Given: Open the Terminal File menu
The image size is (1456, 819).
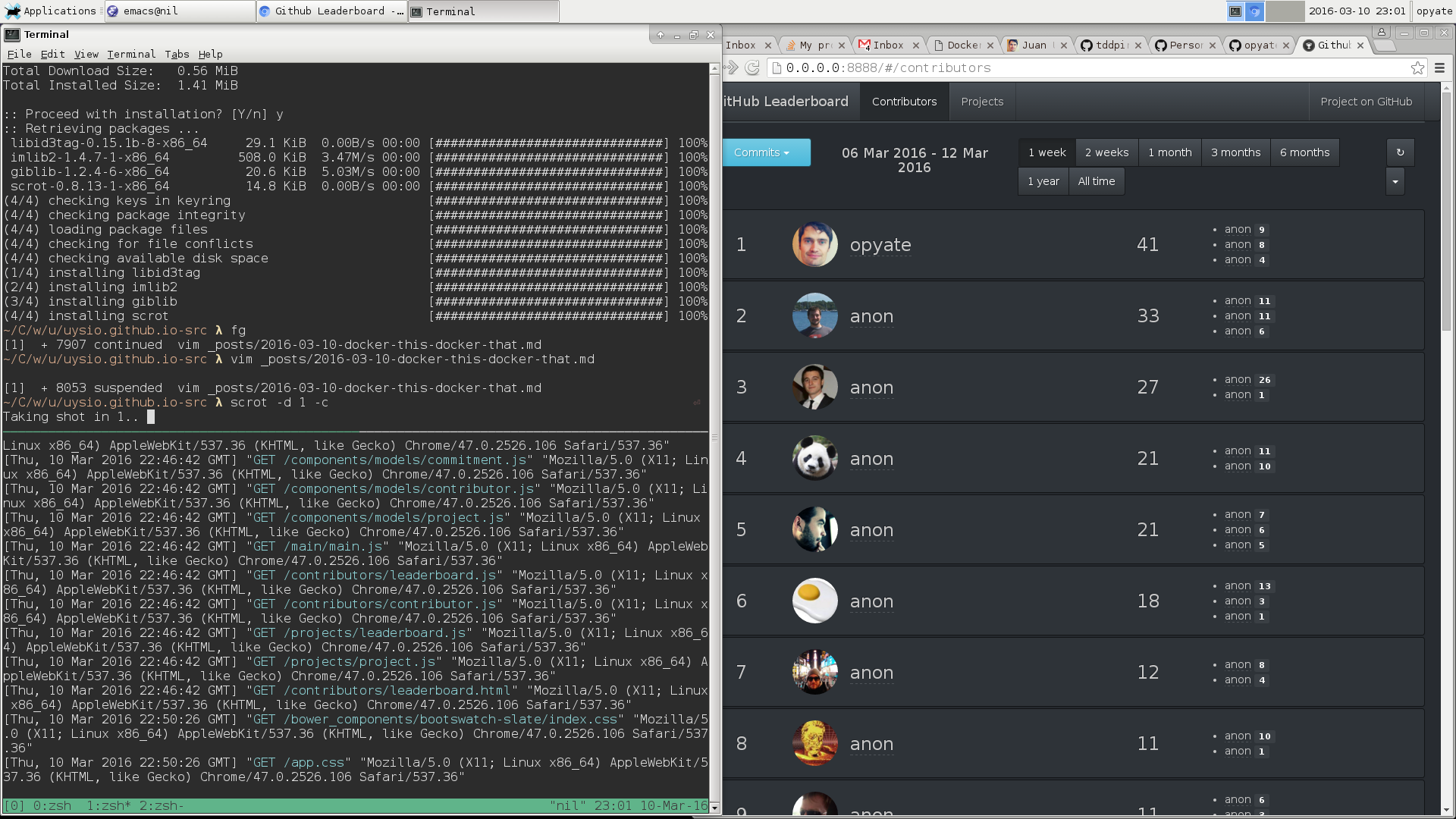Looking at the screenshot, I should (19, 54).
